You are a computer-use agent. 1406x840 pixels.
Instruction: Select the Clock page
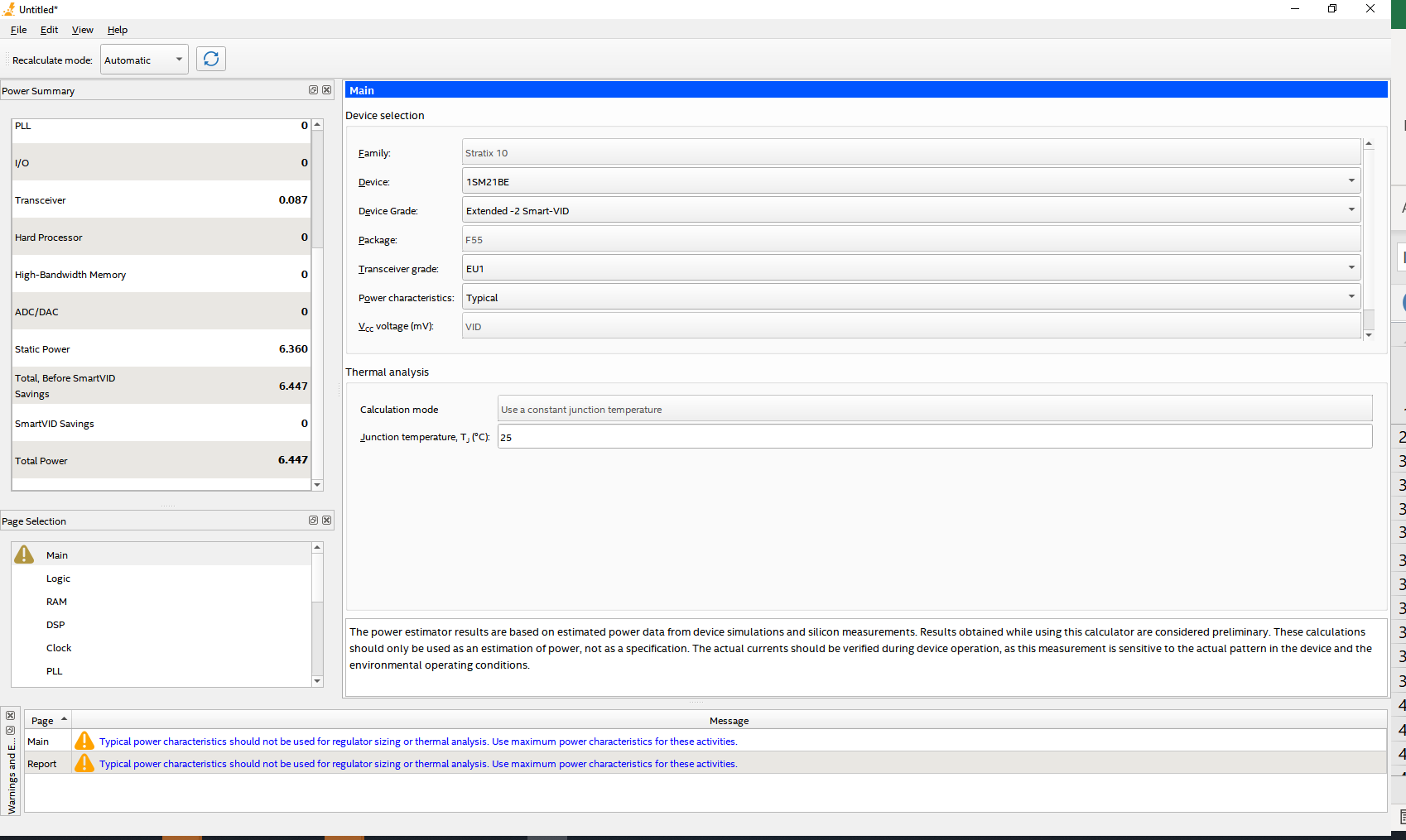click(162, 647)
